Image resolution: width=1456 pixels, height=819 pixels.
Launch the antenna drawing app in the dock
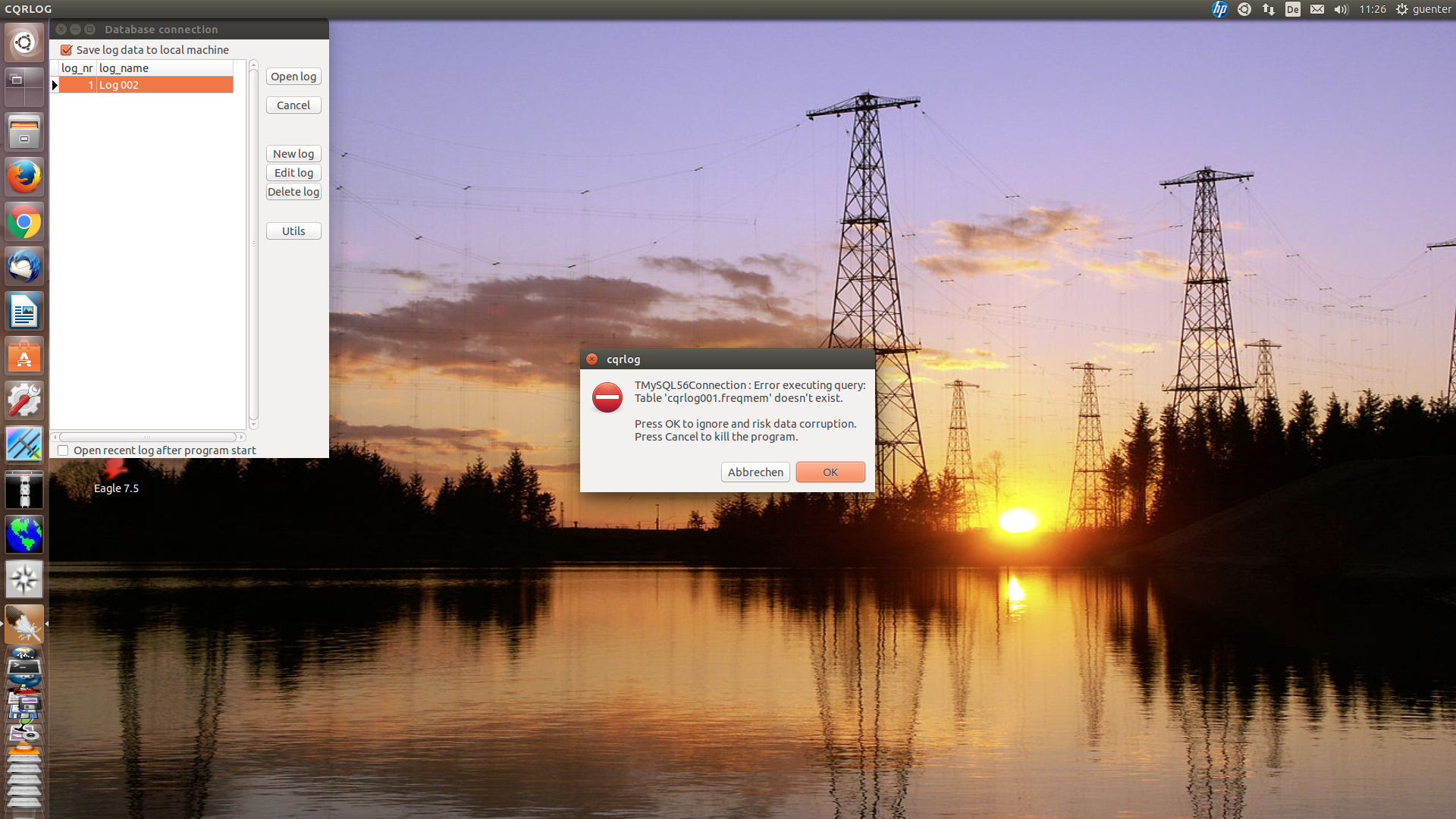(24, 446)
